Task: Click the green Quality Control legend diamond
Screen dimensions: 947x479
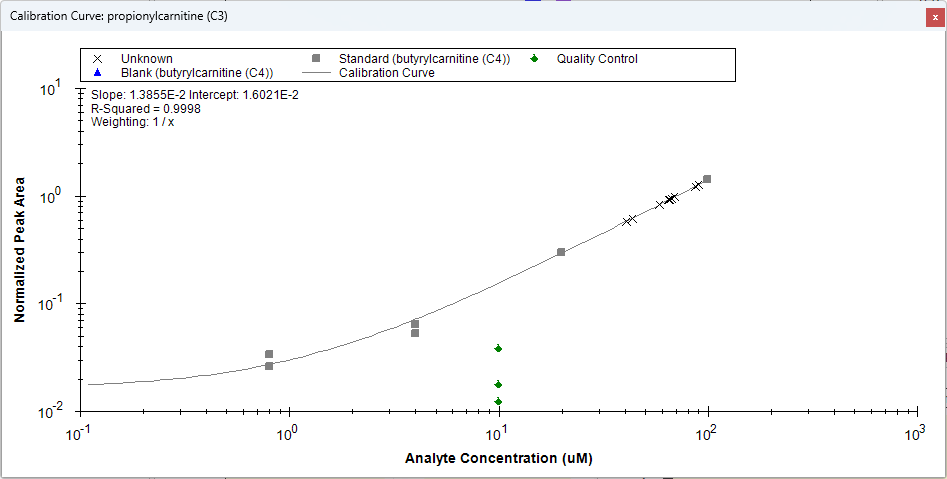Action: (x=534, y=59)
